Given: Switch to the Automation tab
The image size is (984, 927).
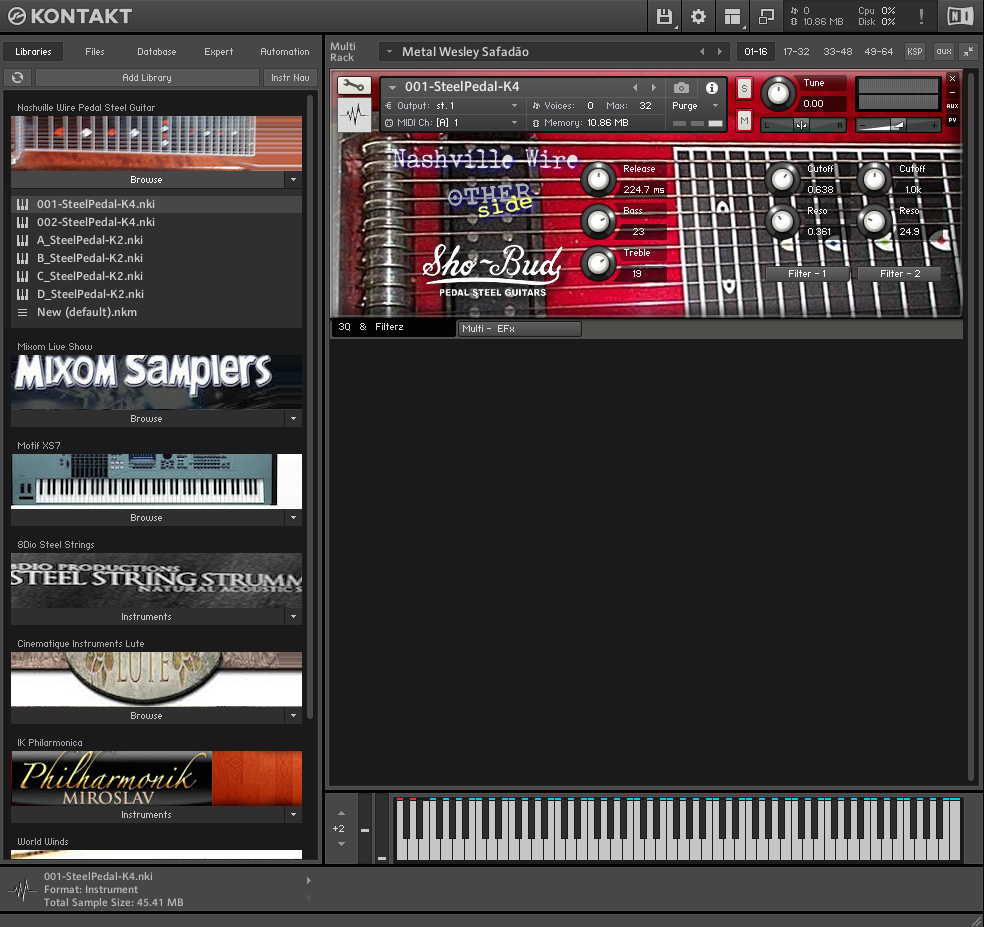Looking at the screenshot, I should pos(285,51).
